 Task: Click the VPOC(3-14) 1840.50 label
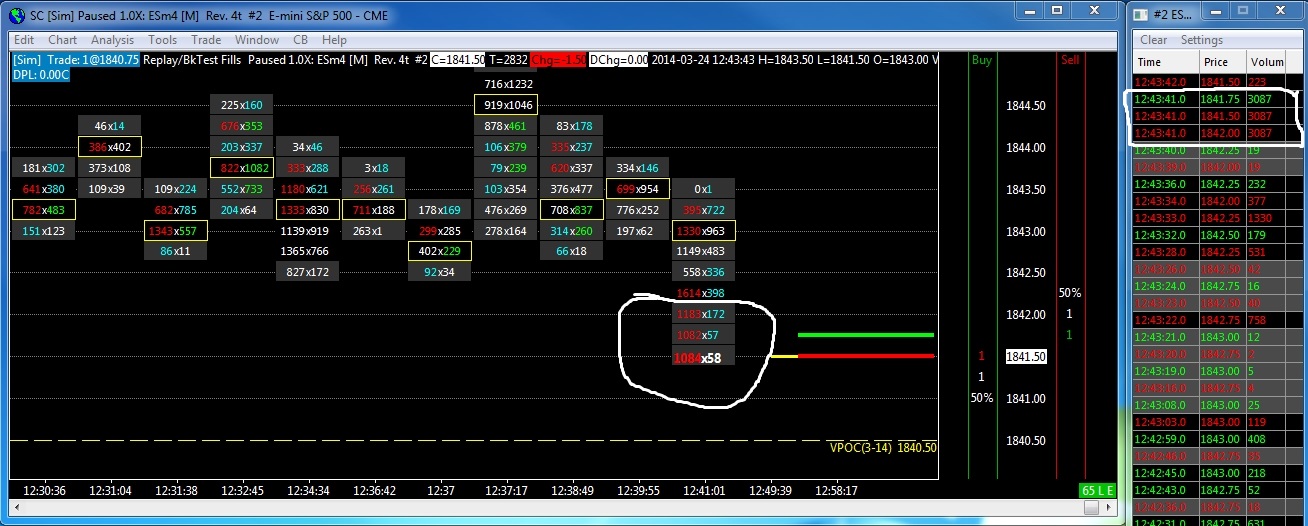[883, 448]
